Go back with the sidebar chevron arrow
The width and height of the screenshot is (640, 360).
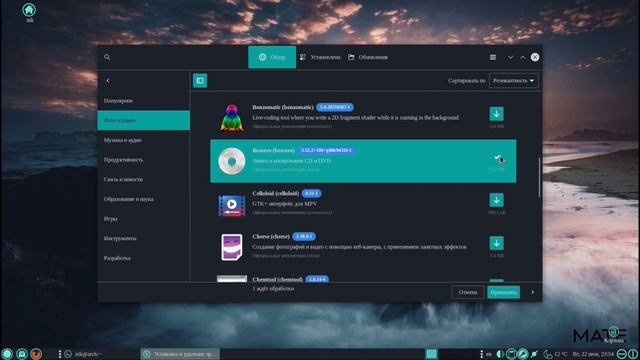pyautogui.click(x=108, y=81)
